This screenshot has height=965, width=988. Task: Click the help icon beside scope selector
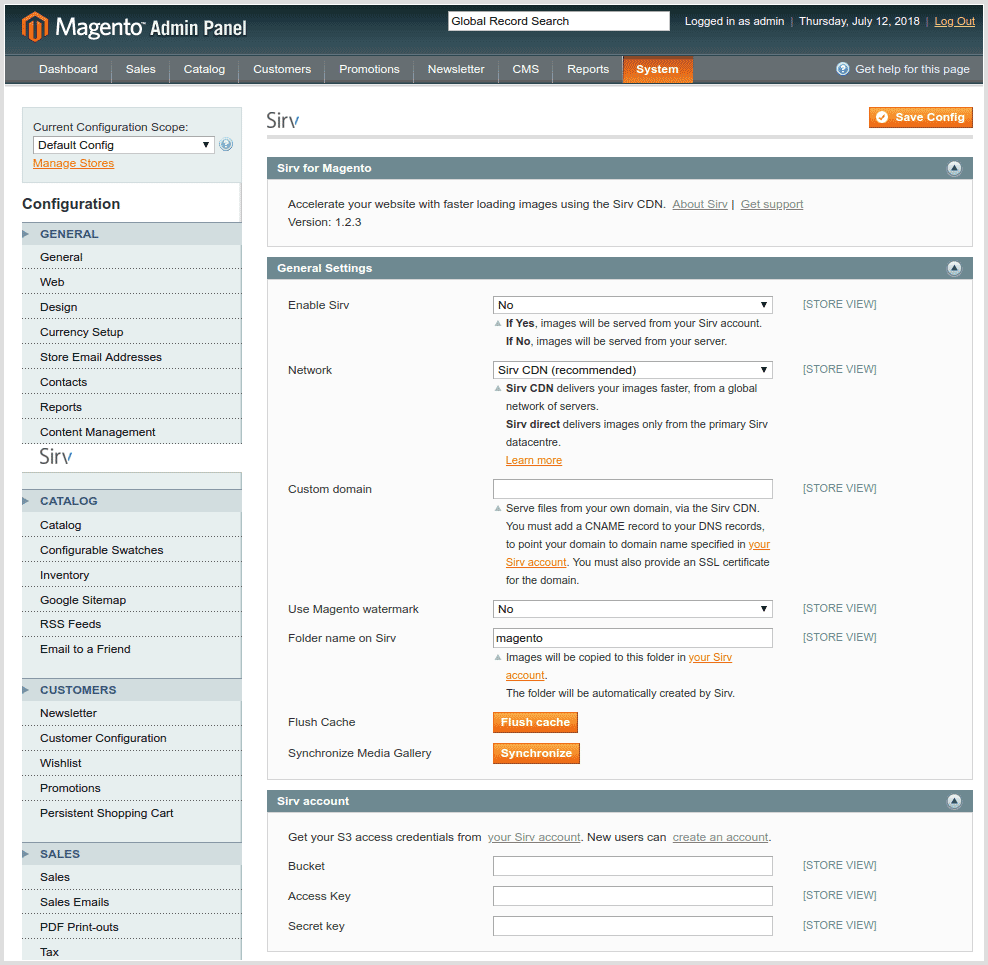point(226,145)
